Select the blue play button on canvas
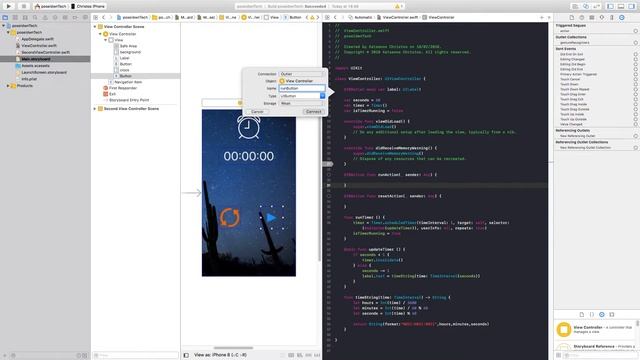Screen dimensions: 640x360 [x=272, y=218]
